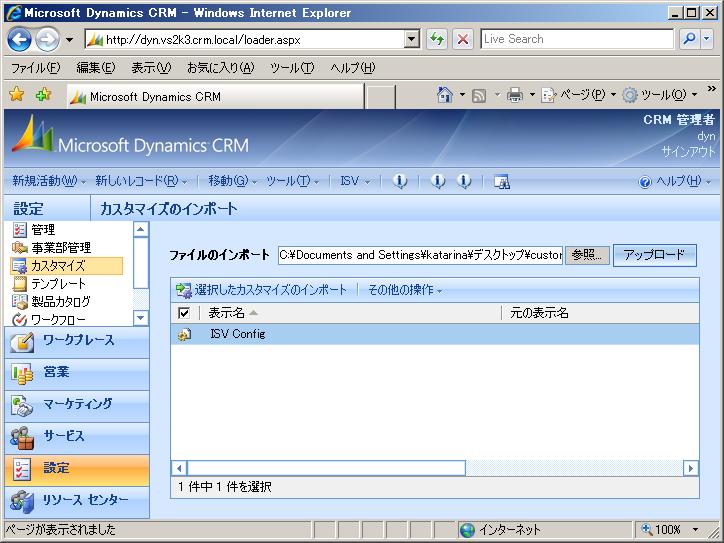
Task: Click the horizontal scrollbar thumb in grid
Action: point(326,468)
